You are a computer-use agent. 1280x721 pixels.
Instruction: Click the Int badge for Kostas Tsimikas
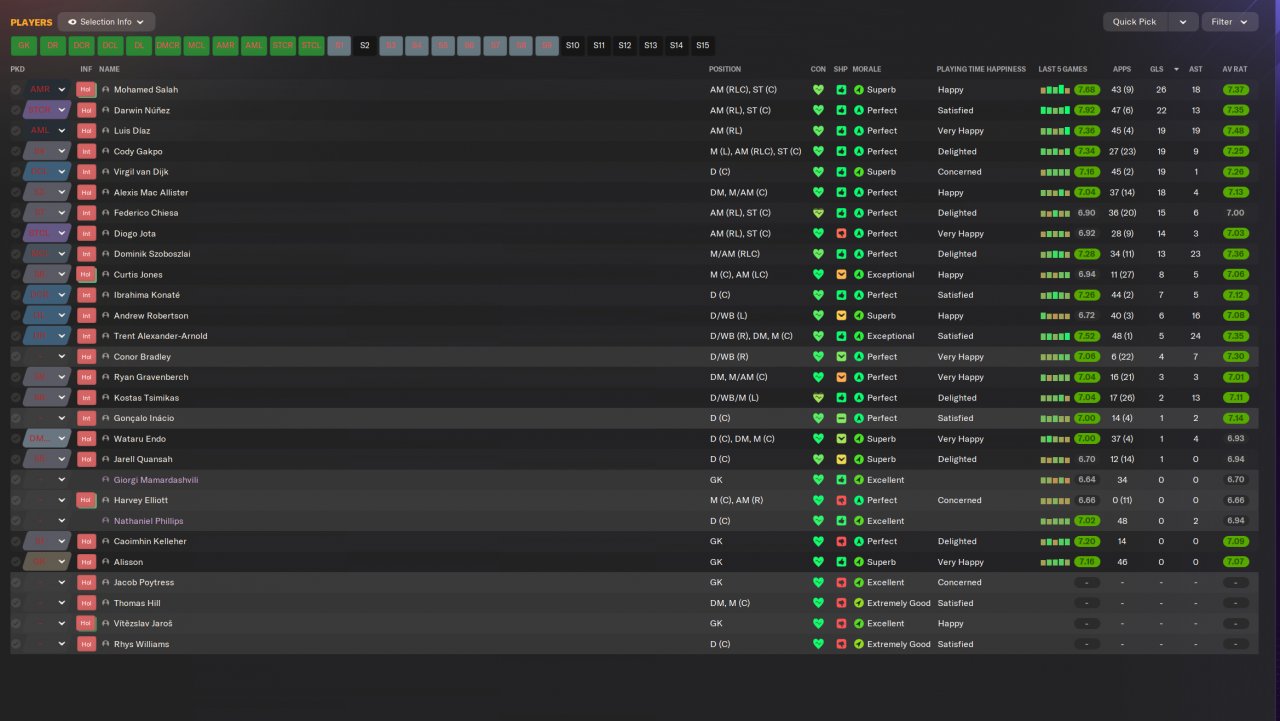86,398
